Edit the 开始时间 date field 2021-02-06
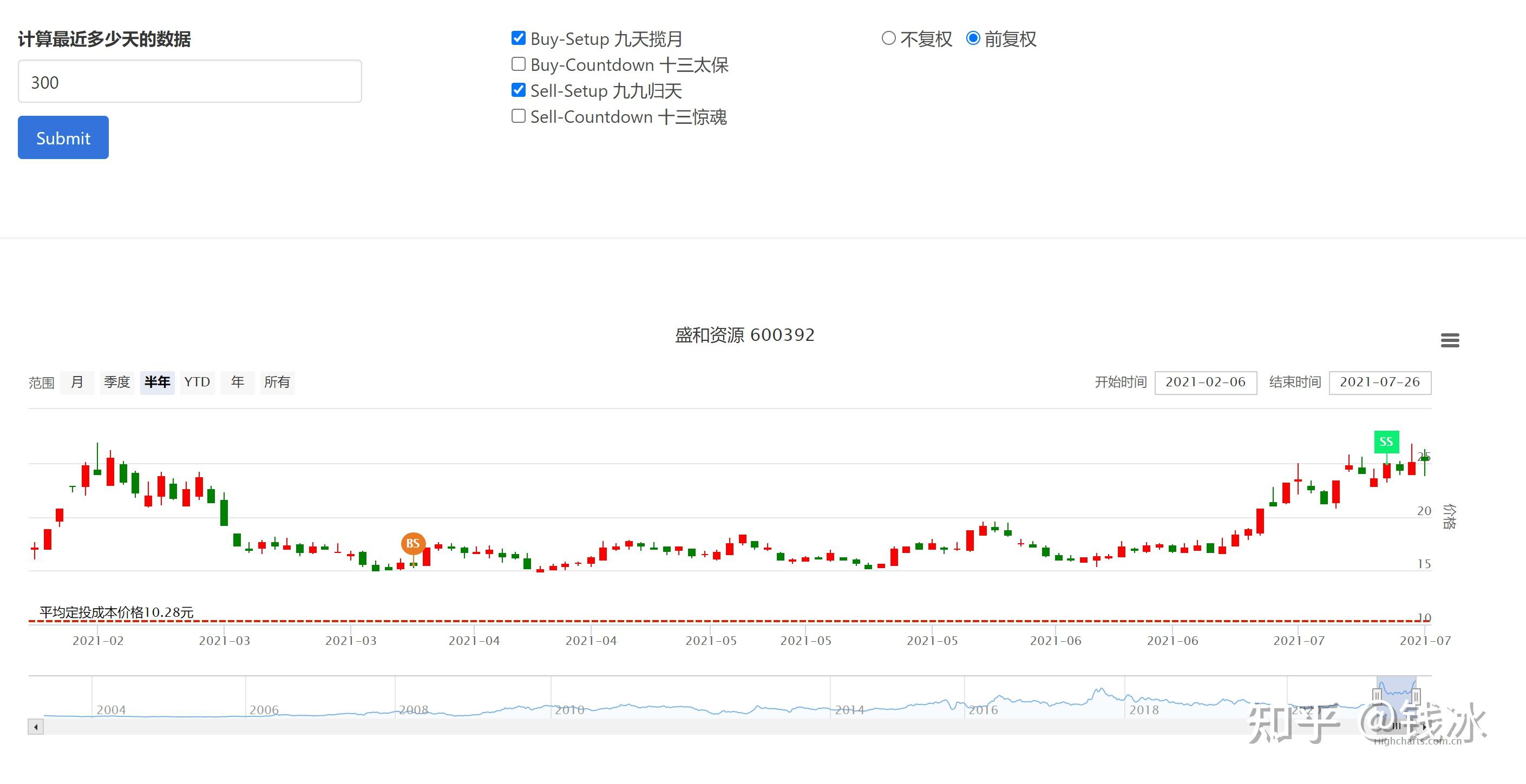Viewport: 1526px width, 784px height. point(1206,383)
